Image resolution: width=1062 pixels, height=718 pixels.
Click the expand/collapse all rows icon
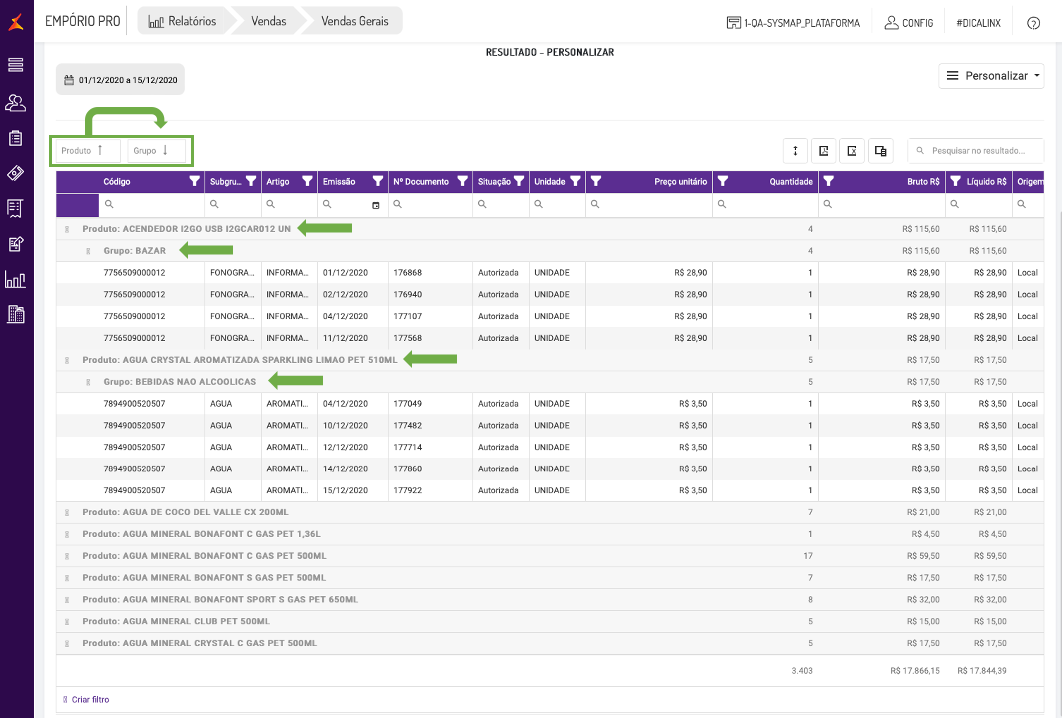[796, 151]
